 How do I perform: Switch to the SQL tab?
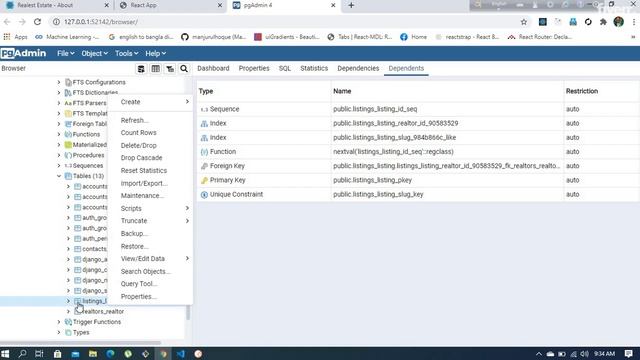pyautogui.click(x=284, y=68)
